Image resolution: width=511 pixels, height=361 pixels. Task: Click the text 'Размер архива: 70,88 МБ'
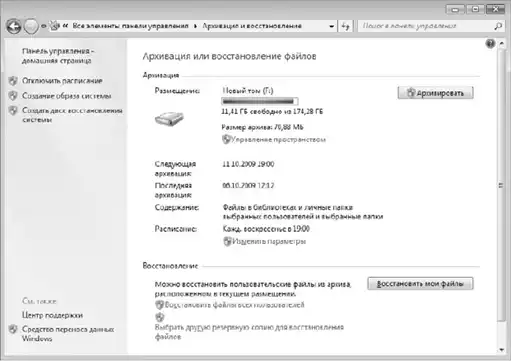[x=262, y=127]
